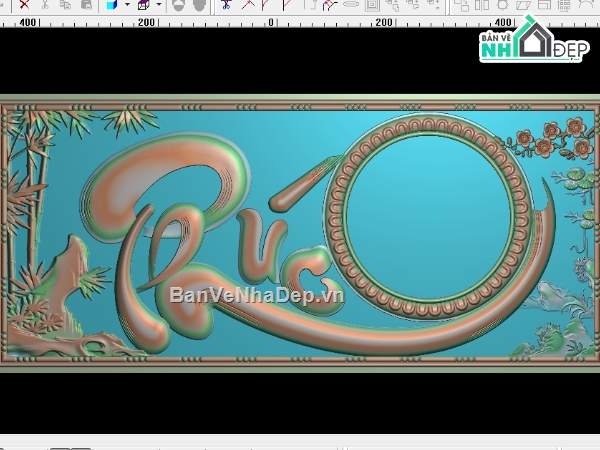The height and width of the screenshot is (450, 600).
Task: Click the circular frame in carving preview
Action: click(429, 216)
